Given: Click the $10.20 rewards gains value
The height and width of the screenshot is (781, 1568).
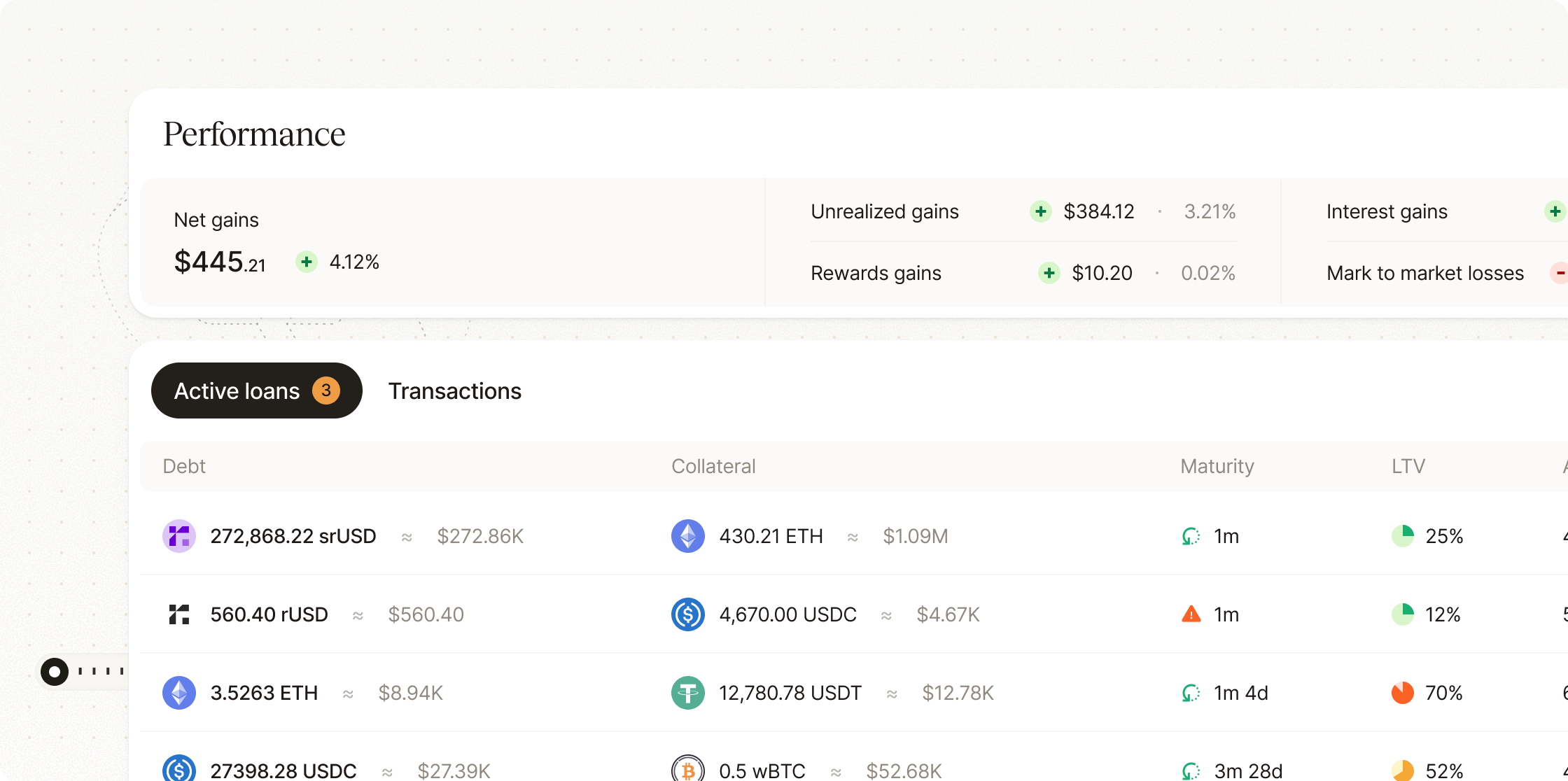Looking at the screenshot, I should pyautogui.click(x=1102, y=274).
